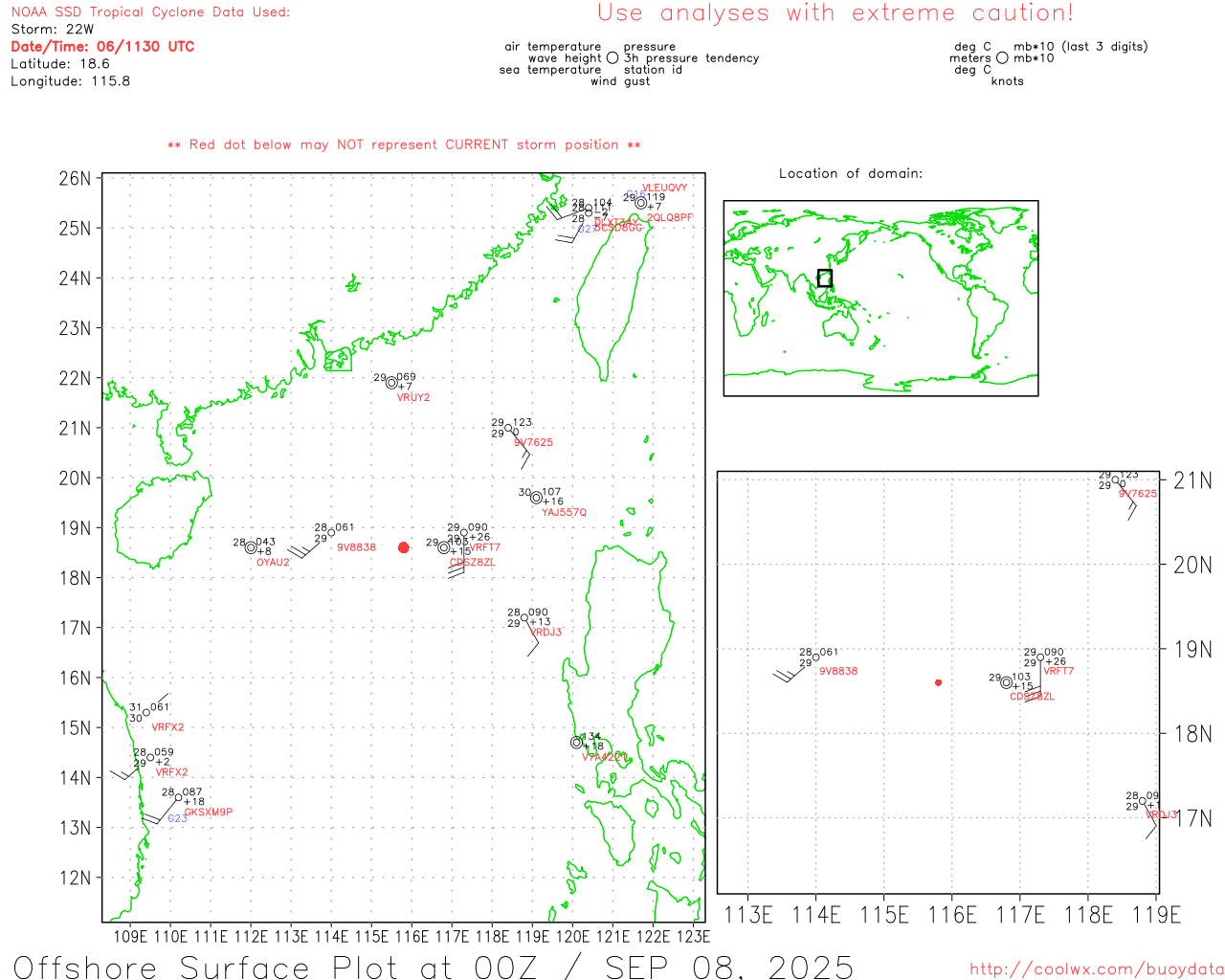Click the 21N label on inset map
1225x980 pixels.
pos(1193,480)
